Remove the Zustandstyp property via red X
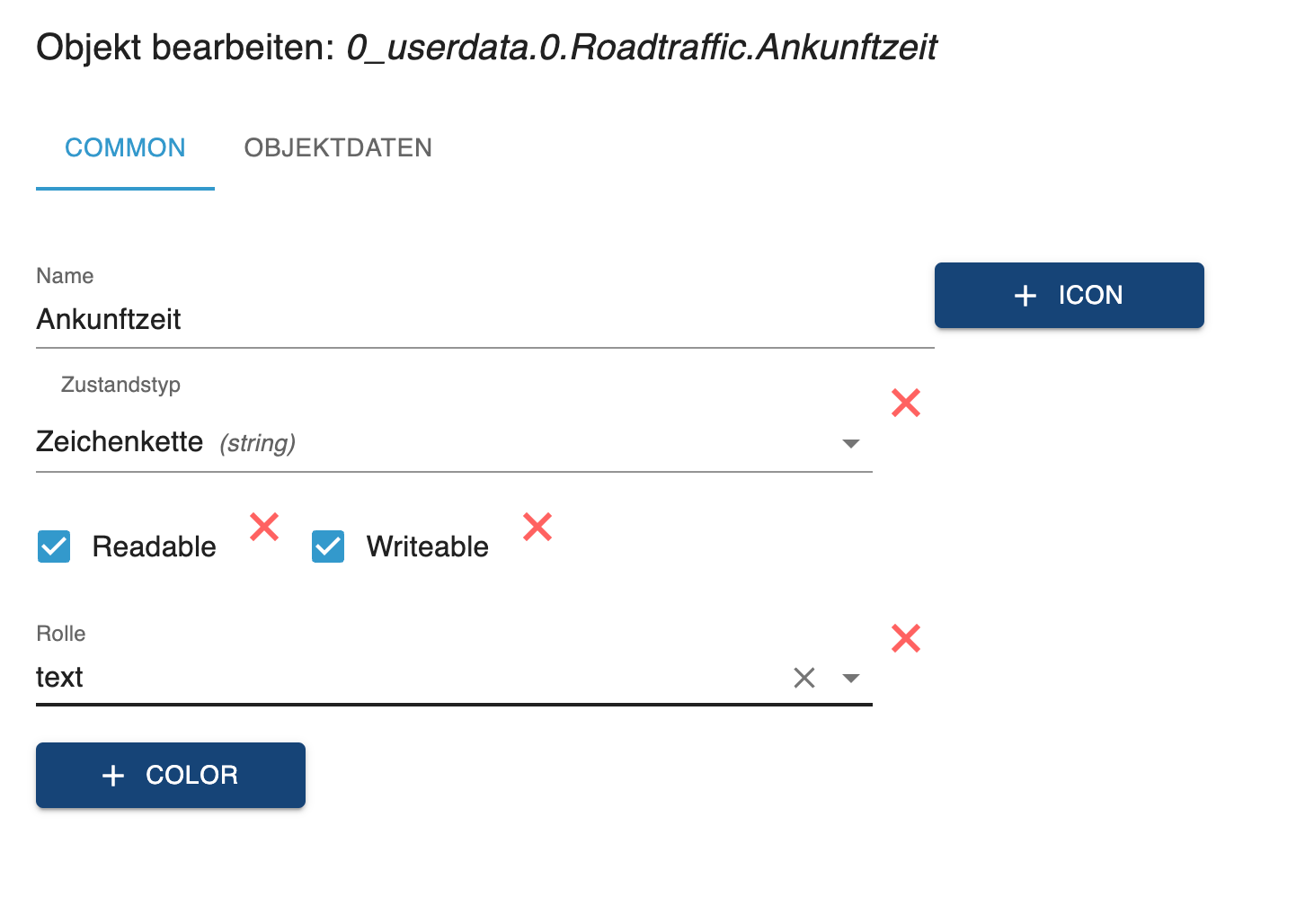 [x=906, y=403]
